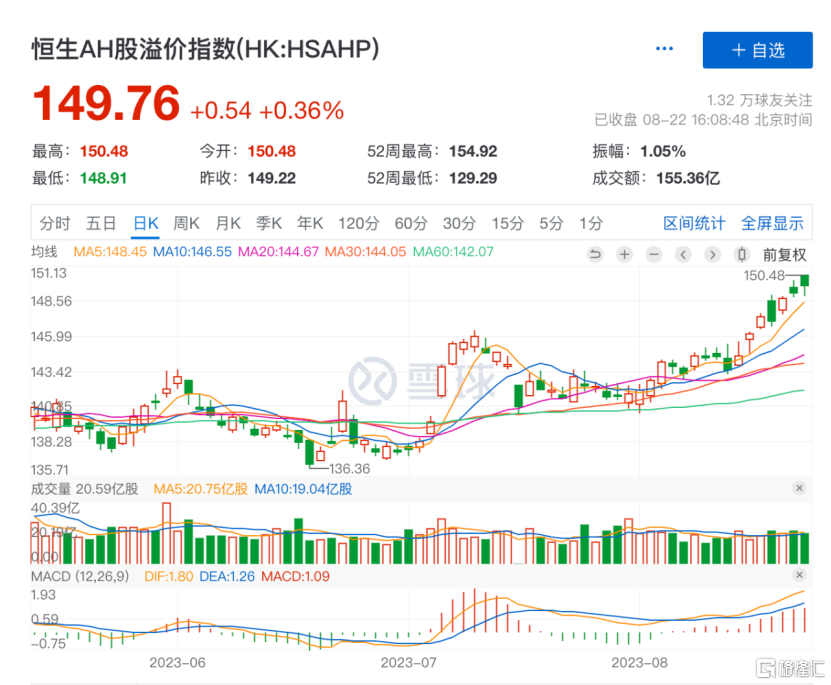
Task: Click the title 恒生AH股溢价指数(HK:HSAHP)
Action: click(x=206, y=49)
